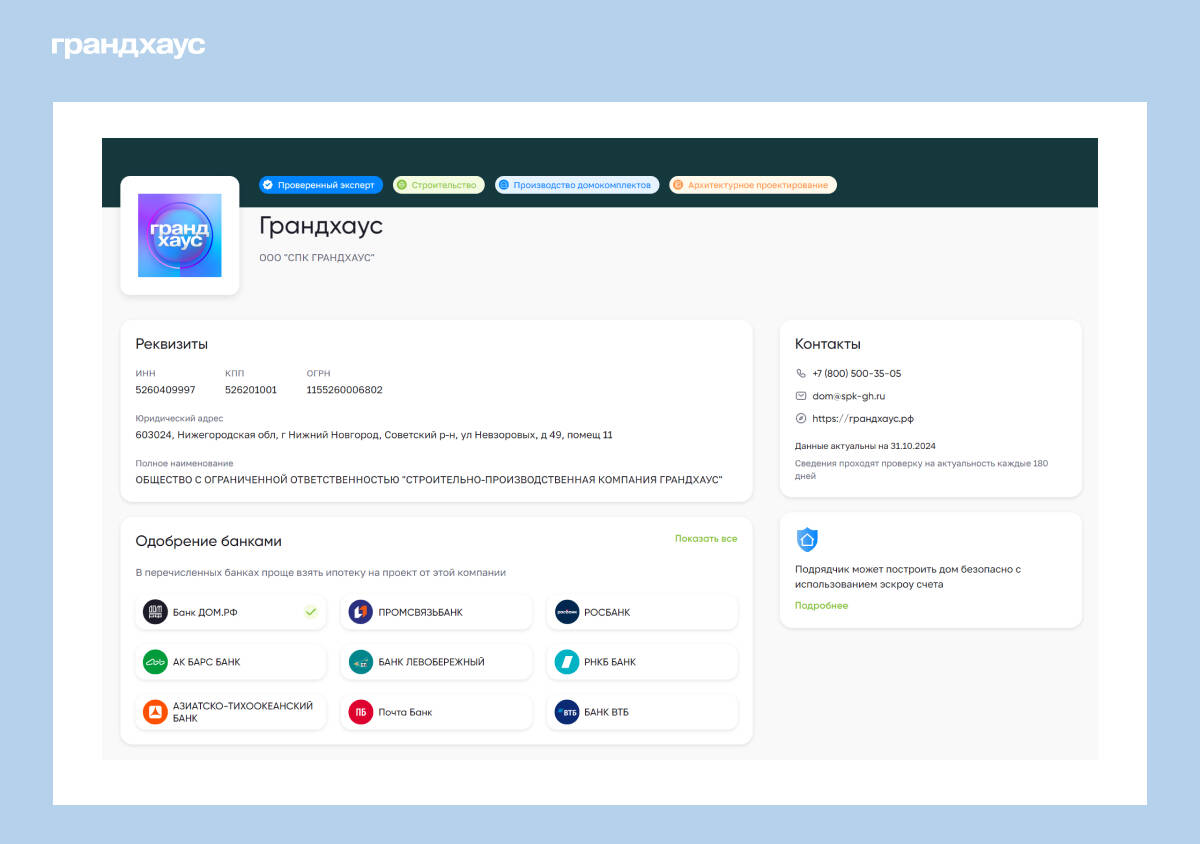Select the Строительство category tag
This screenshot has height=844, width=1200.
[439, 185]
